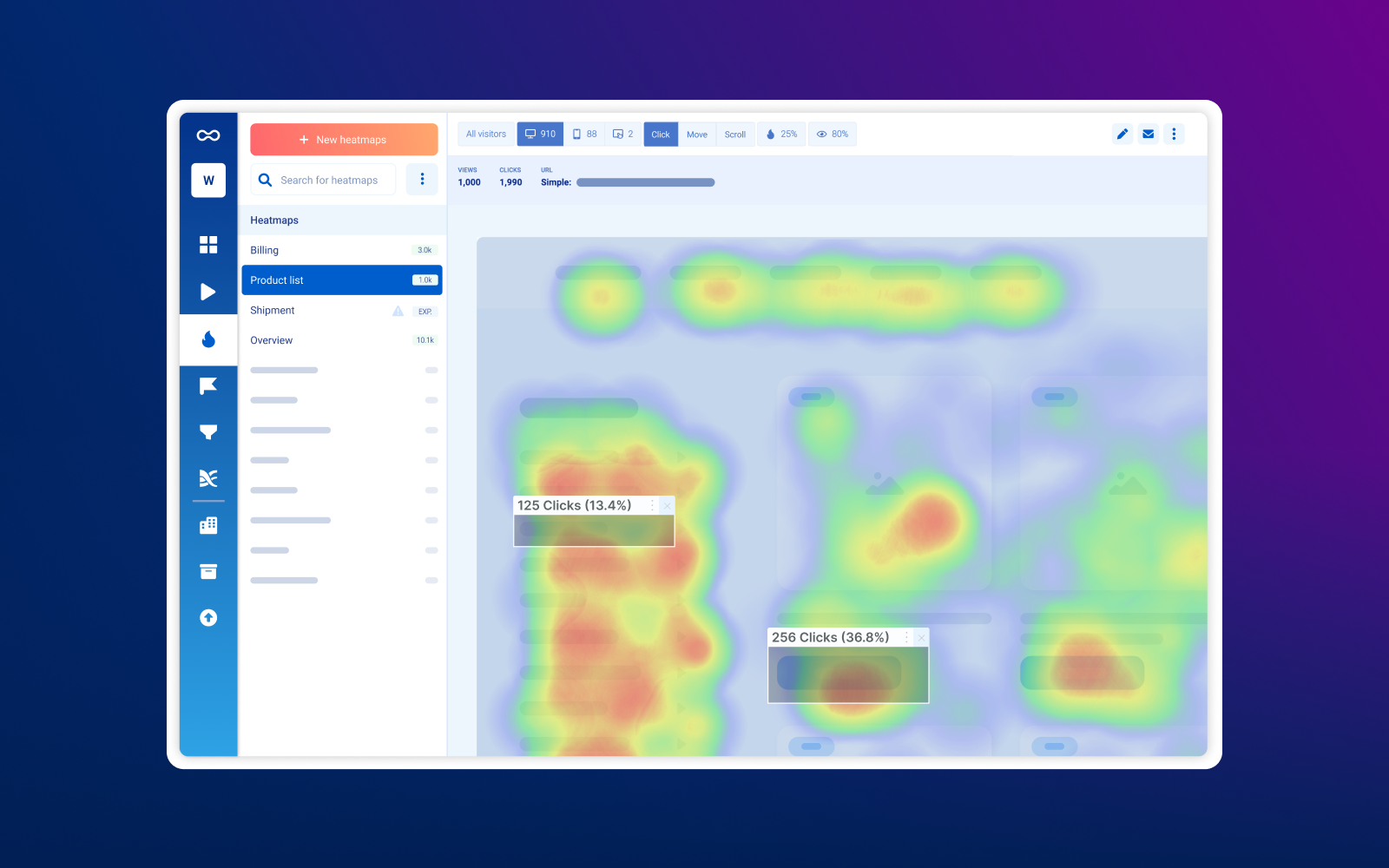Click the edit pencil icon top right
The image size is (1389, 868).
1122,134
